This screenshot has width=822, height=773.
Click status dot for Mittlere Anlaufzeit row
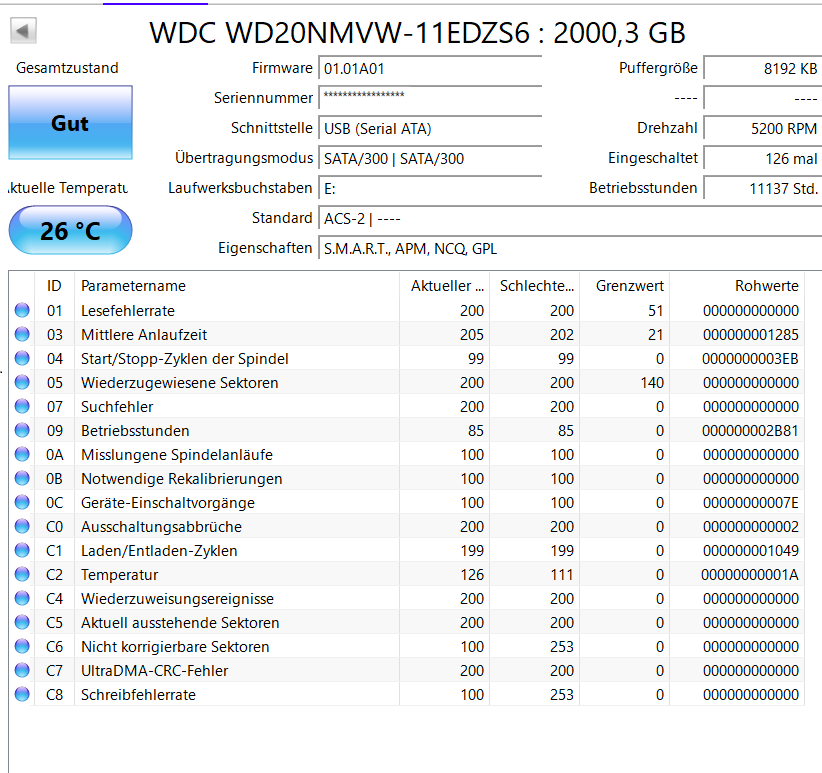coord(22,334)
